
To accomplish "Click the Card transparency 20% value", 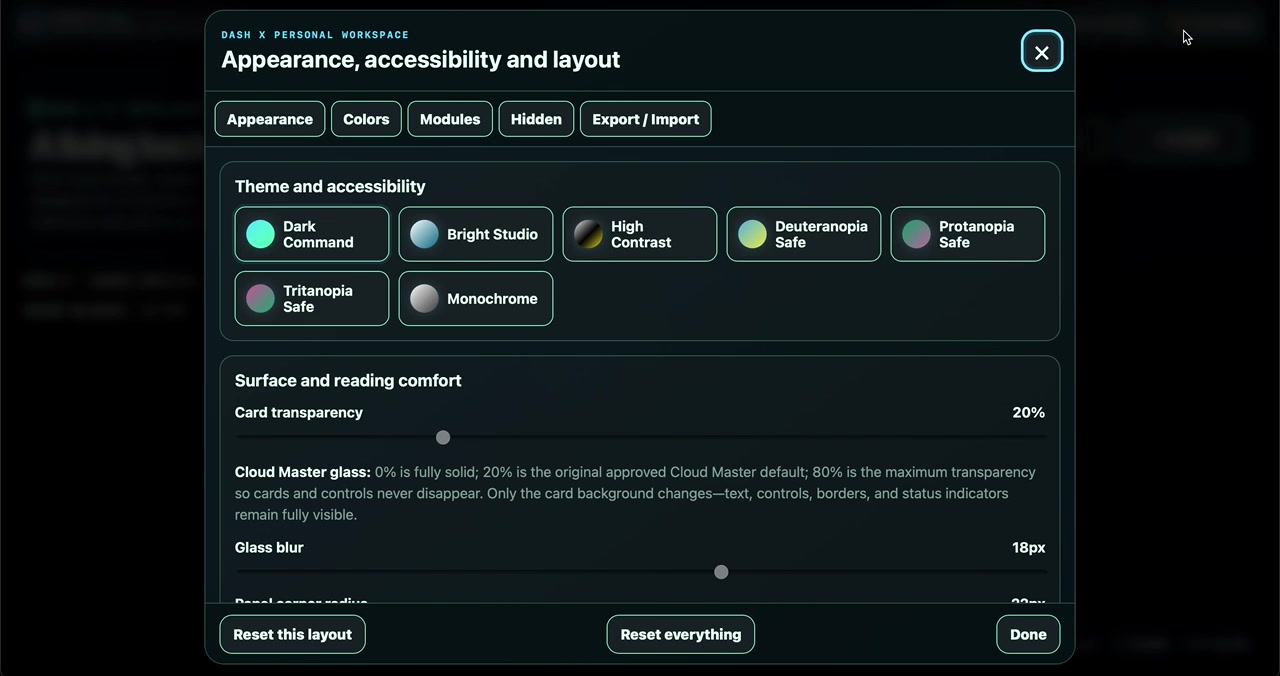I will point(1028,412).
